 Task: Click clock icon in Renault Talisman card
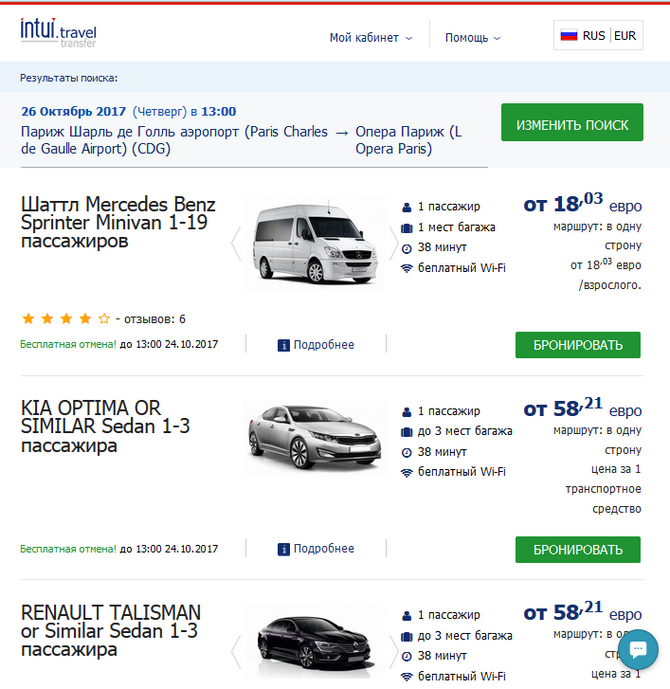click(407, 656)
